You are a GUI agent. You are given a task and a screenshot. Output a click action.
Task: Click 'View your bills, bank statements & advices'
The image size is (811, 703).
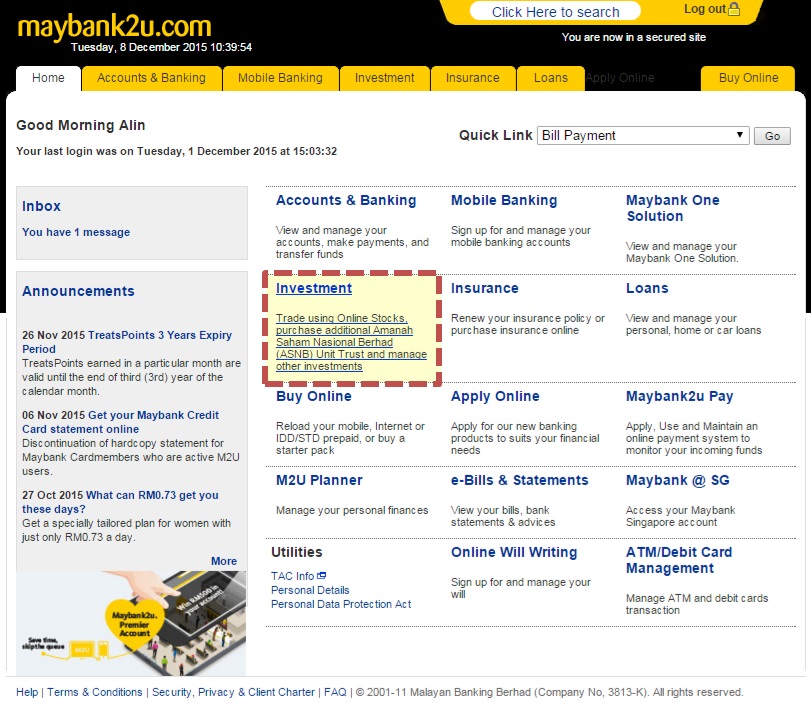coord(503,516)
